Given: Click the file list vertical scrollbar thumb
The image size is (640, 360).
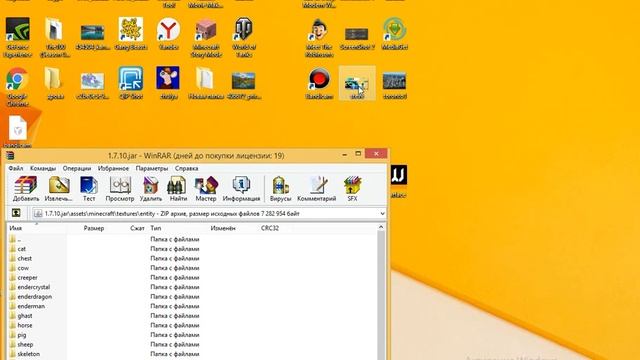Looking at the screenshot, I should (381, 296).
